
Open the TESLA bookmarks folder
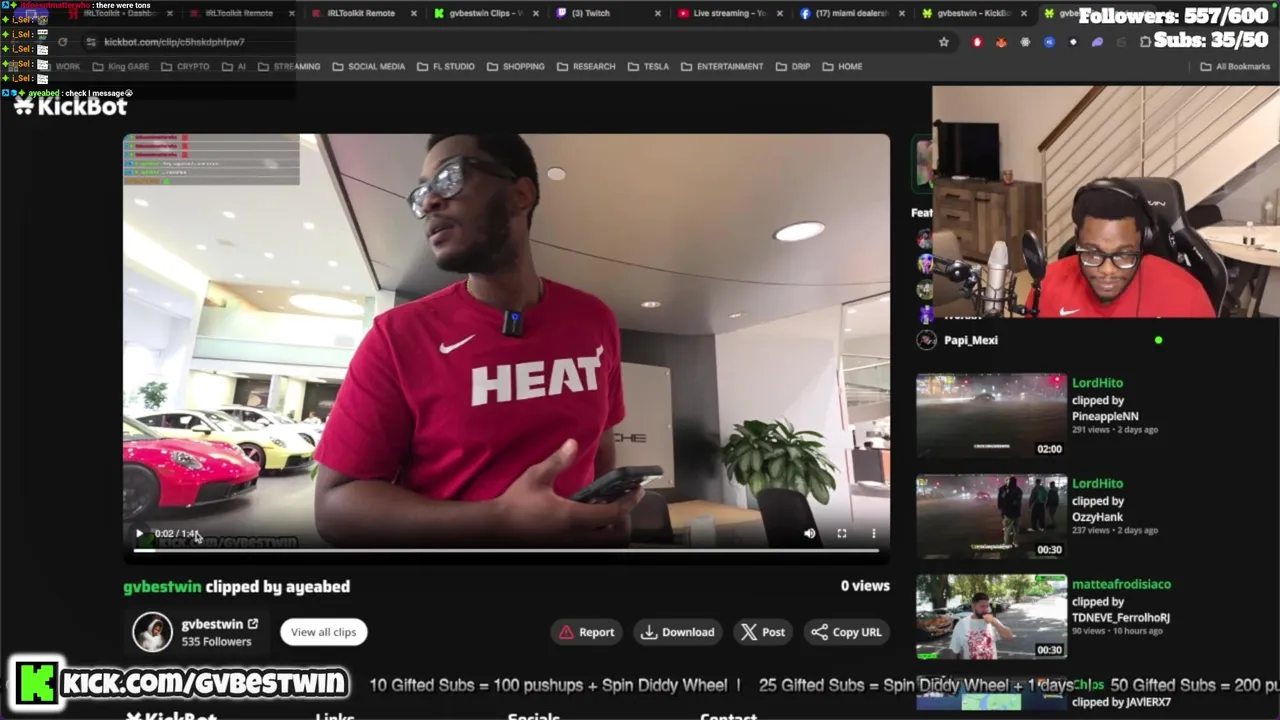tap(648, 67)
